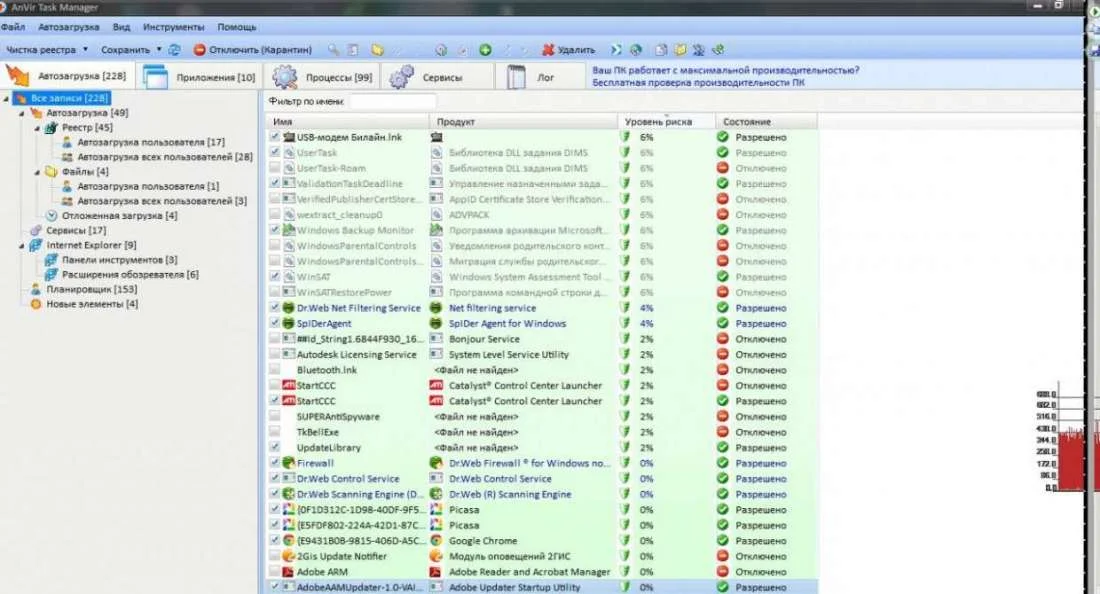Collapse the Файлы [4] tree node
Viewport: 1100px width, 594px height.
point(37,172)
